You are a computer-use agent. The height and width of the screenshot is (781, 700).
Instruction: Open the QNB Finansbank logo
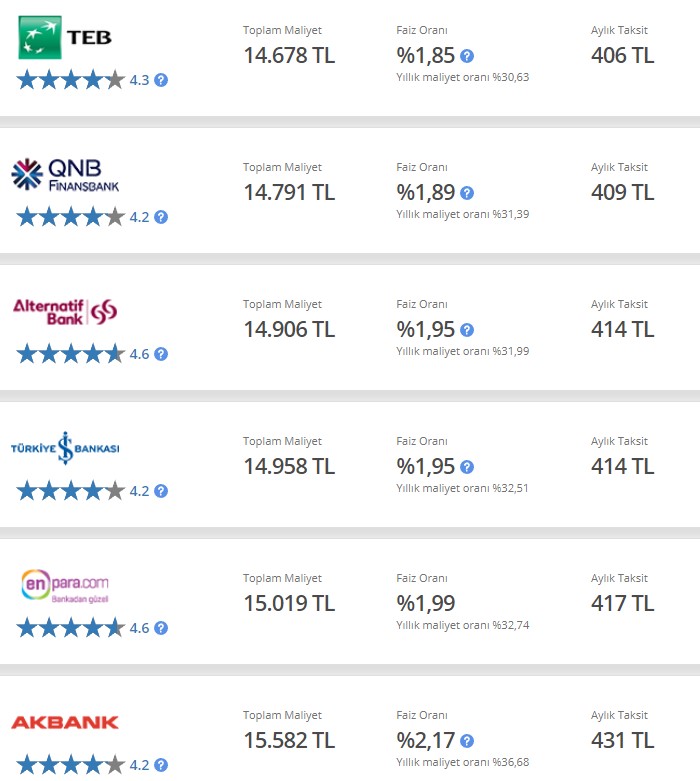(65, 175)
